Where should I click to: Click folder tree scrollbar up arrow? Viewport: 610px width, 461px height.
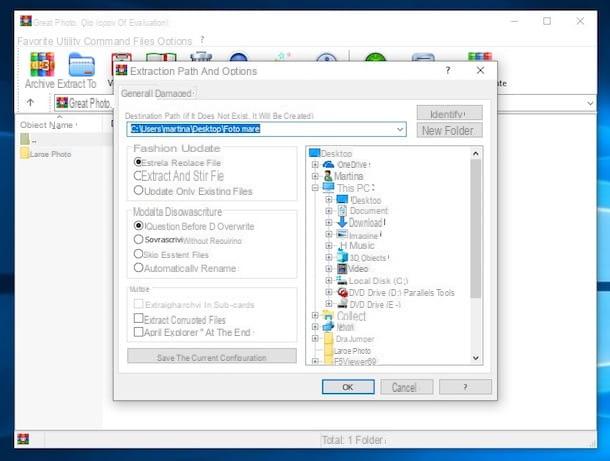475,154
